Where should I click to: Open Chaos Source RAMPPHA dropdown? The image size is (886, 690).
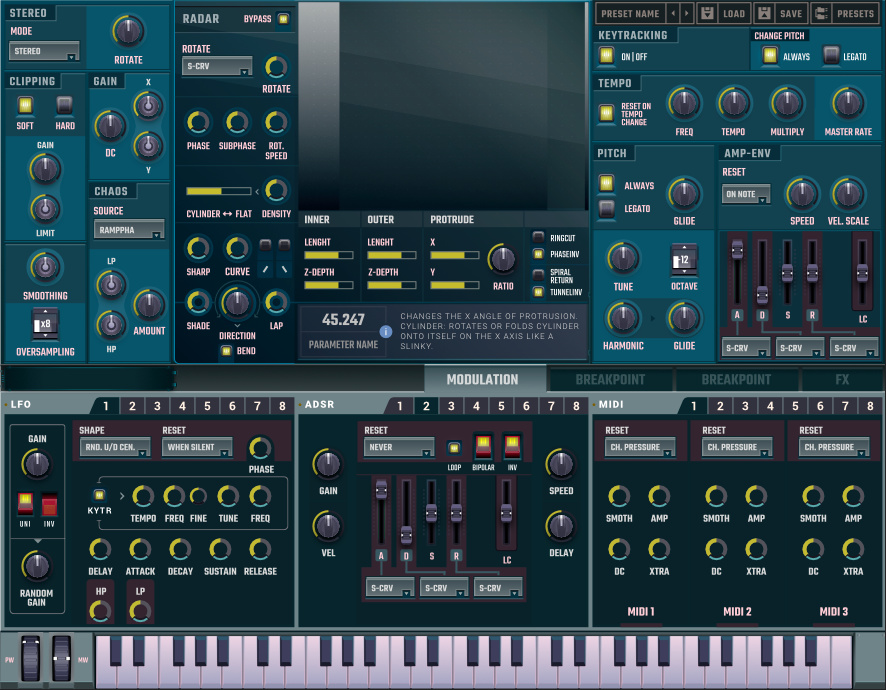tap(129, 230)
